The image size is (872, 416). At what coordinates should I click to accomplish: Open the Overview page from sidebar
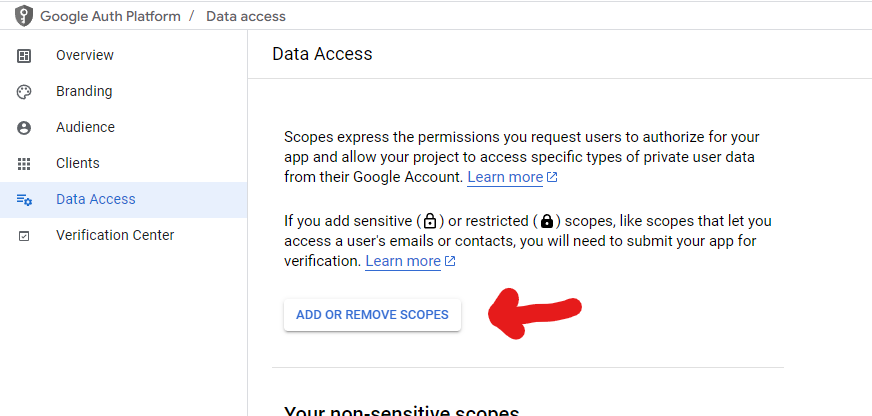[x=85, y=55]
